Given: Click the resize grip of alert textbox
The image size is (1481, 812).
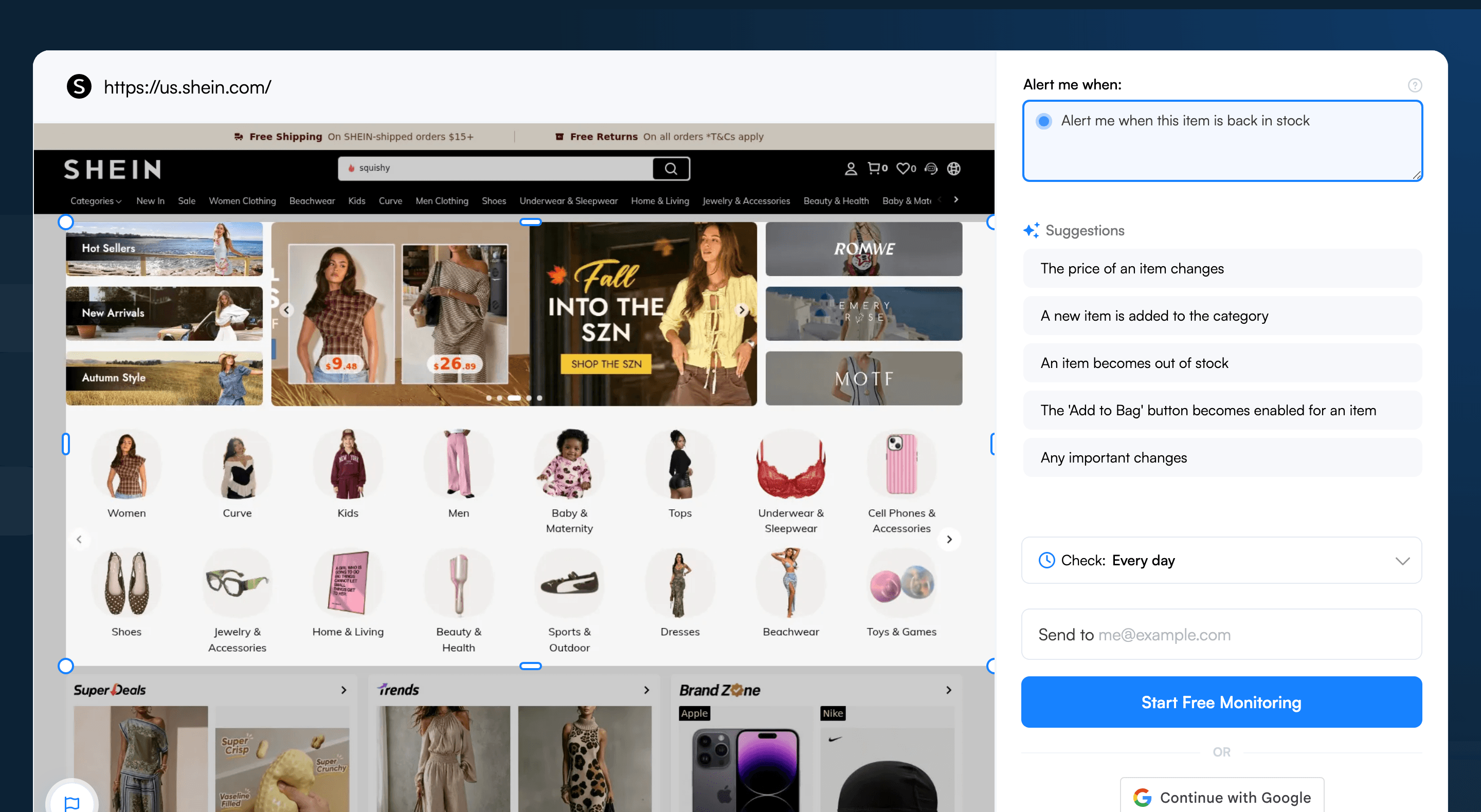Looking at the screenshot, I should tap(1416, 175).
